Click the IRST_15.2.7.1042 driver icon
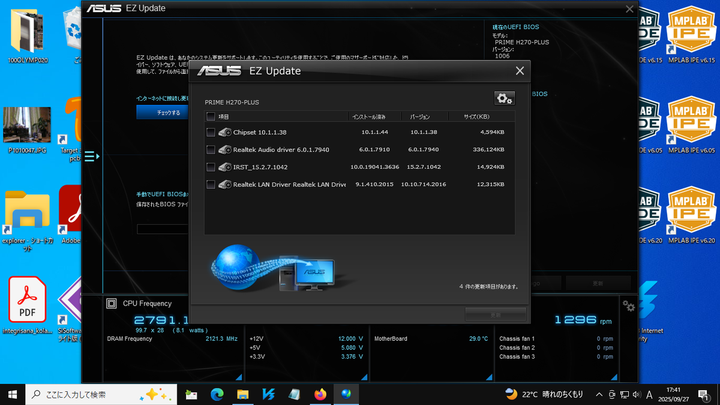Image resolution: width=720 pixels, height=405 pixels. click(225, 167)
